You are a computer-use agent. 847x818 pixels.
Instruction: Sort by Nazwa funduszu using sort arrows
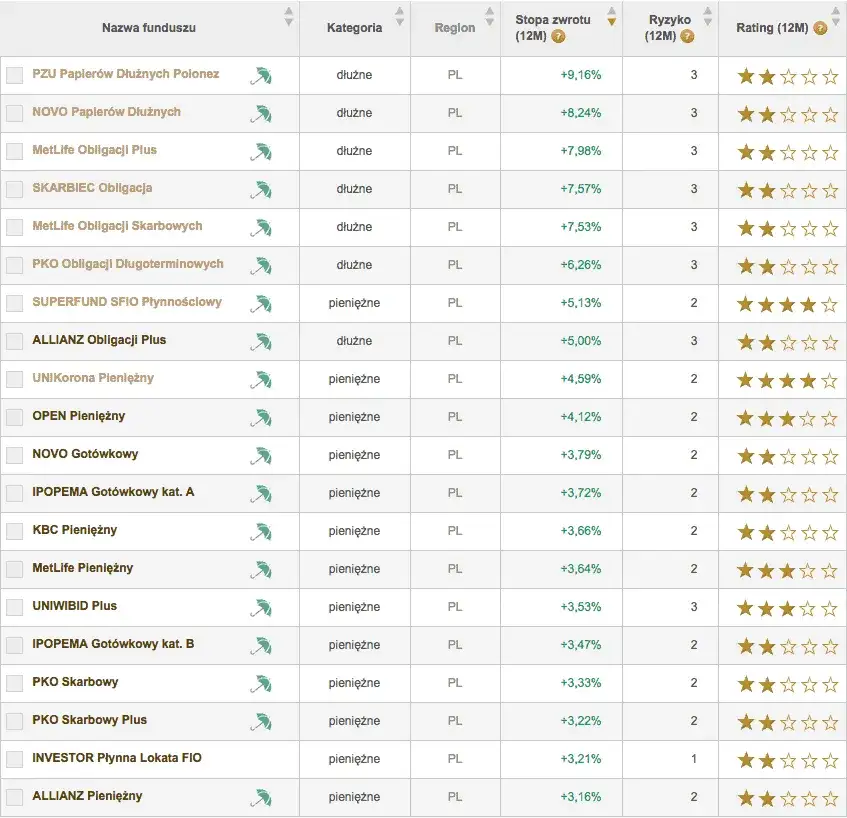(x=289, y=17)
